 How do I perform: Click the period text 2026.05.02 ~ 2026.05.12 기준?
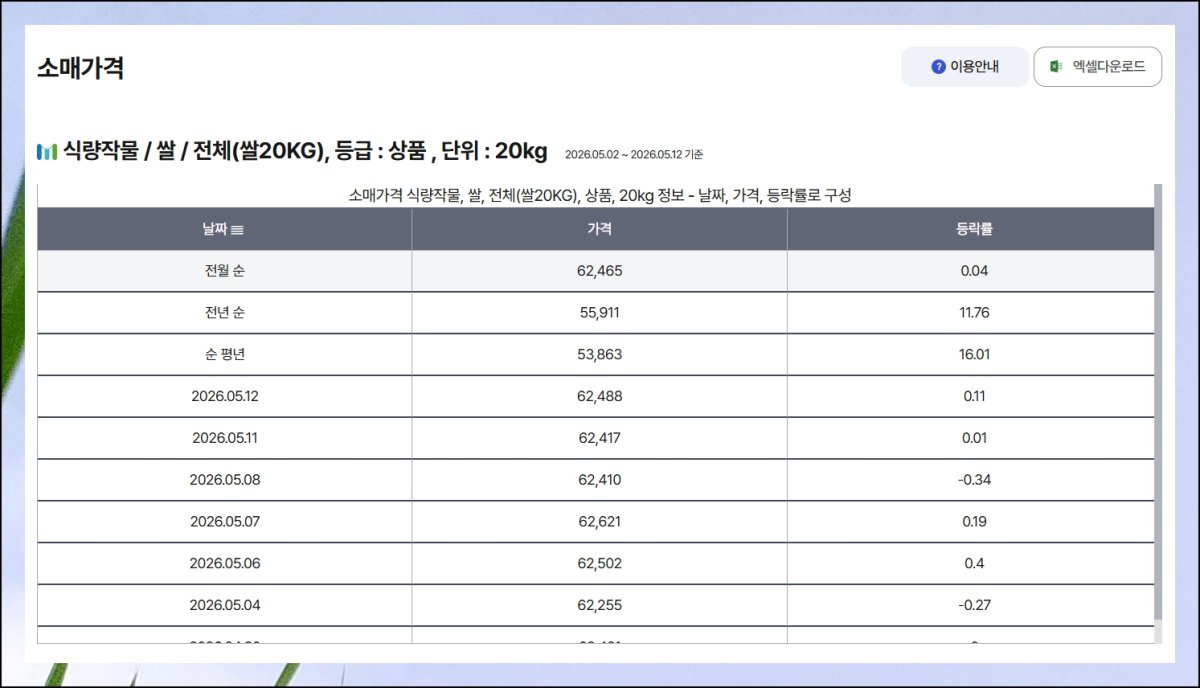pos(634,155)
